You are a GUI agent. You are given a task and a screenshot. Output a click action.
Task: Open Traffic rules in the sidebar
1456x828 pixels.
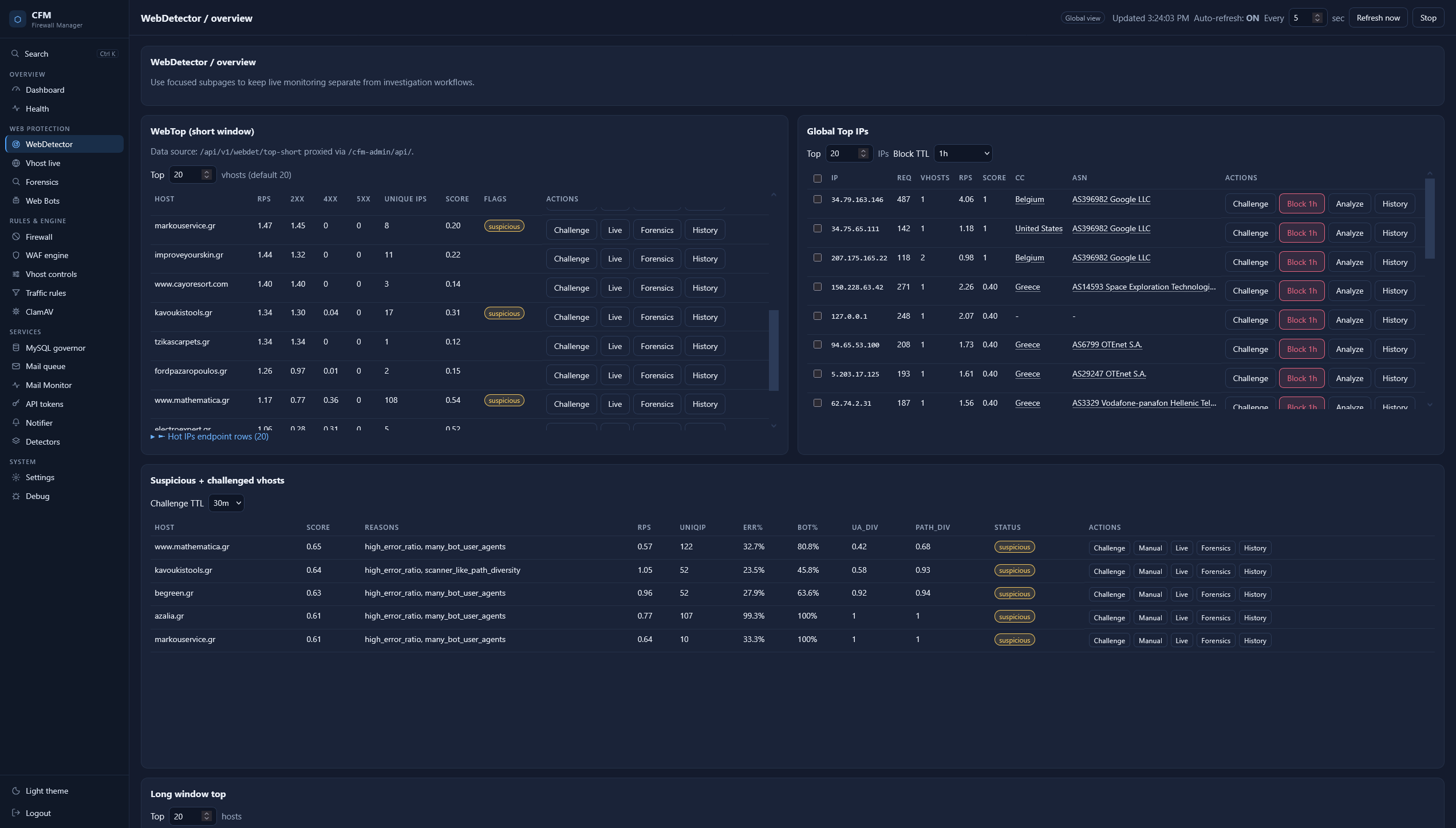(x=46, y=293)
